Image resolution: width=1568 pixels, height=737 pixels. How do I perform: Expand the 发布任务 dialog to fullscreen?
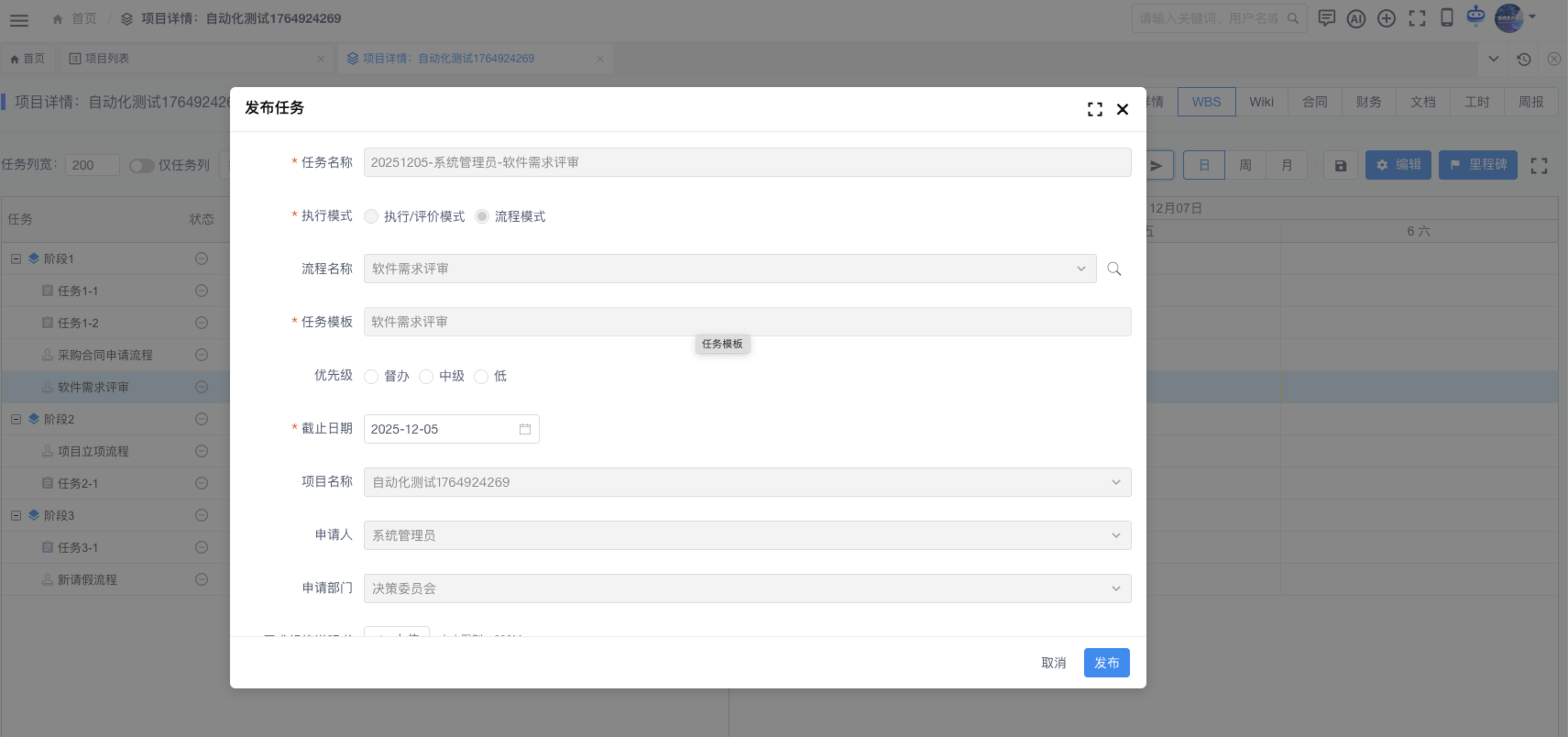1094,109
